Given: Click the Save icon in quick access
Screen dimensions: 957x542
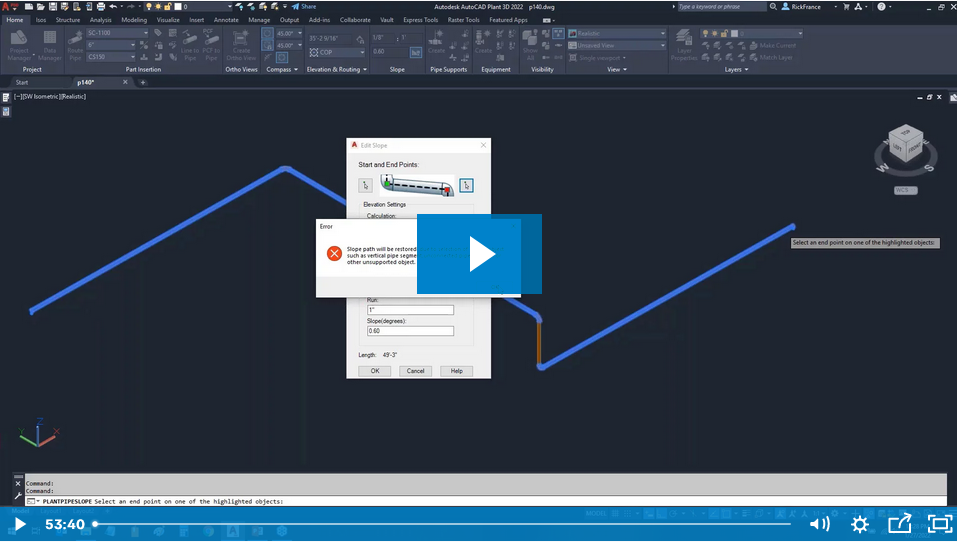Looking at the screenshot, I should coord(52,7).
